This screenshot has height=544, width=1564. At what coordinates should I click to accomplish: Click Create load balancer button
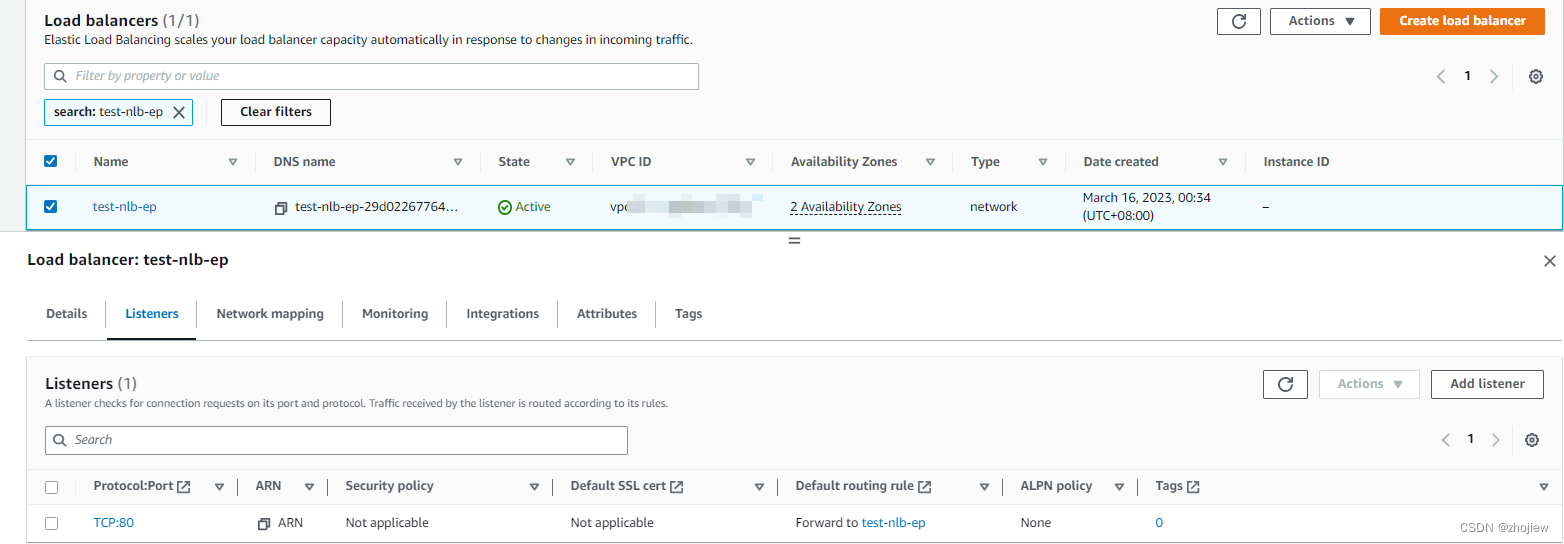coord(1462,21)
